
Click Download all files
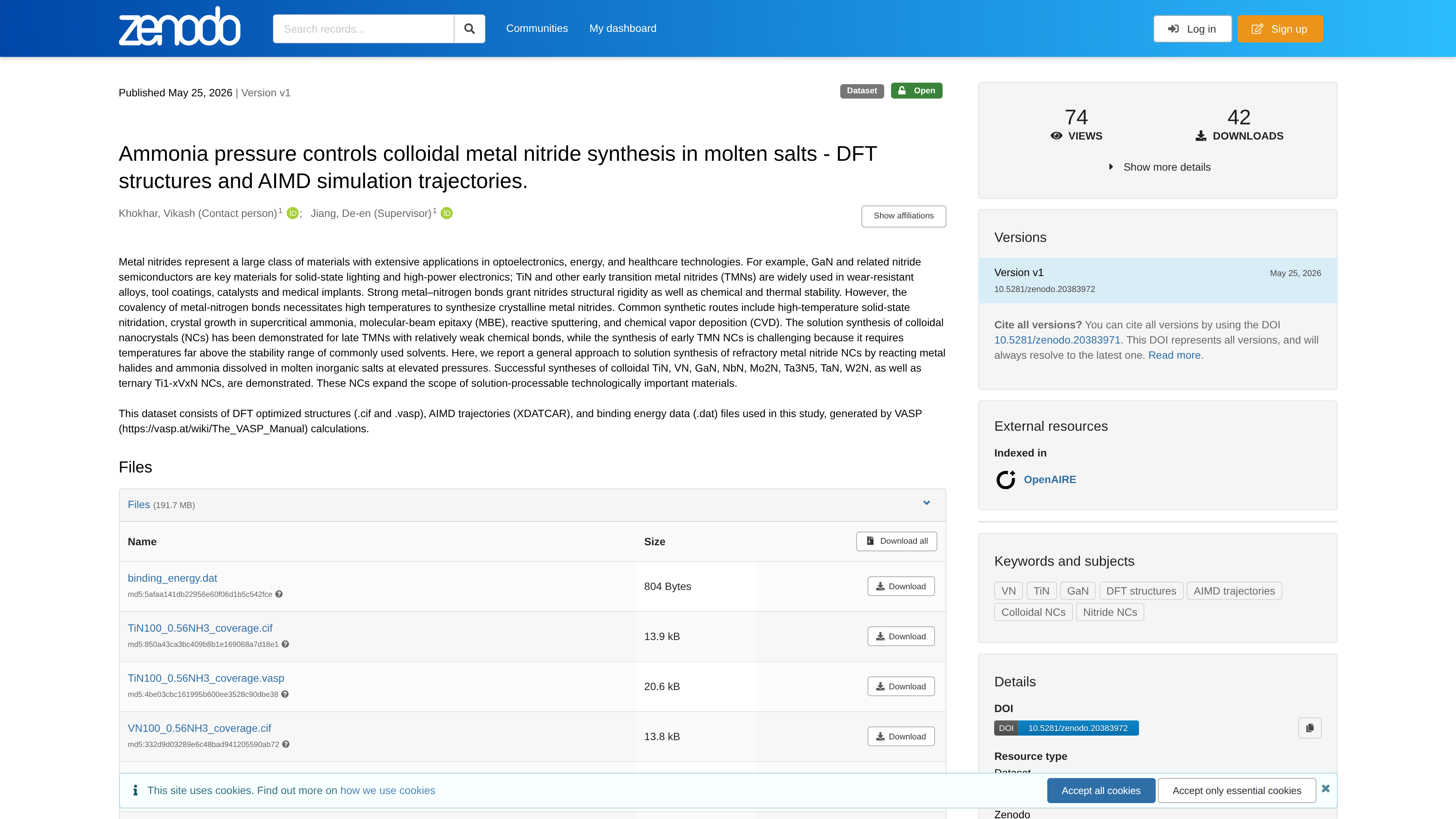pos(896,541)
